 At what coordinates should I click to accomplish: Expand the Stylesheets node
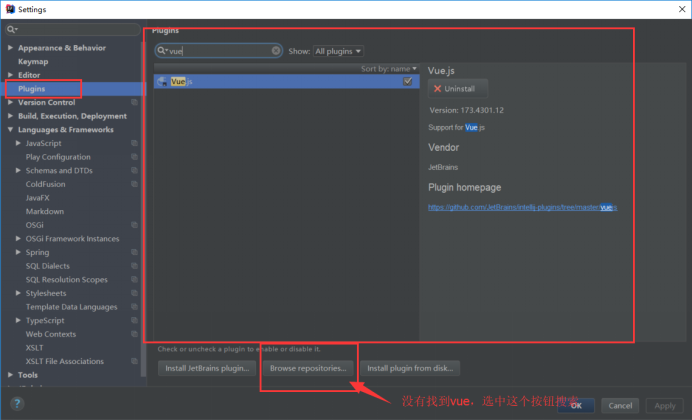coord(18,293)
